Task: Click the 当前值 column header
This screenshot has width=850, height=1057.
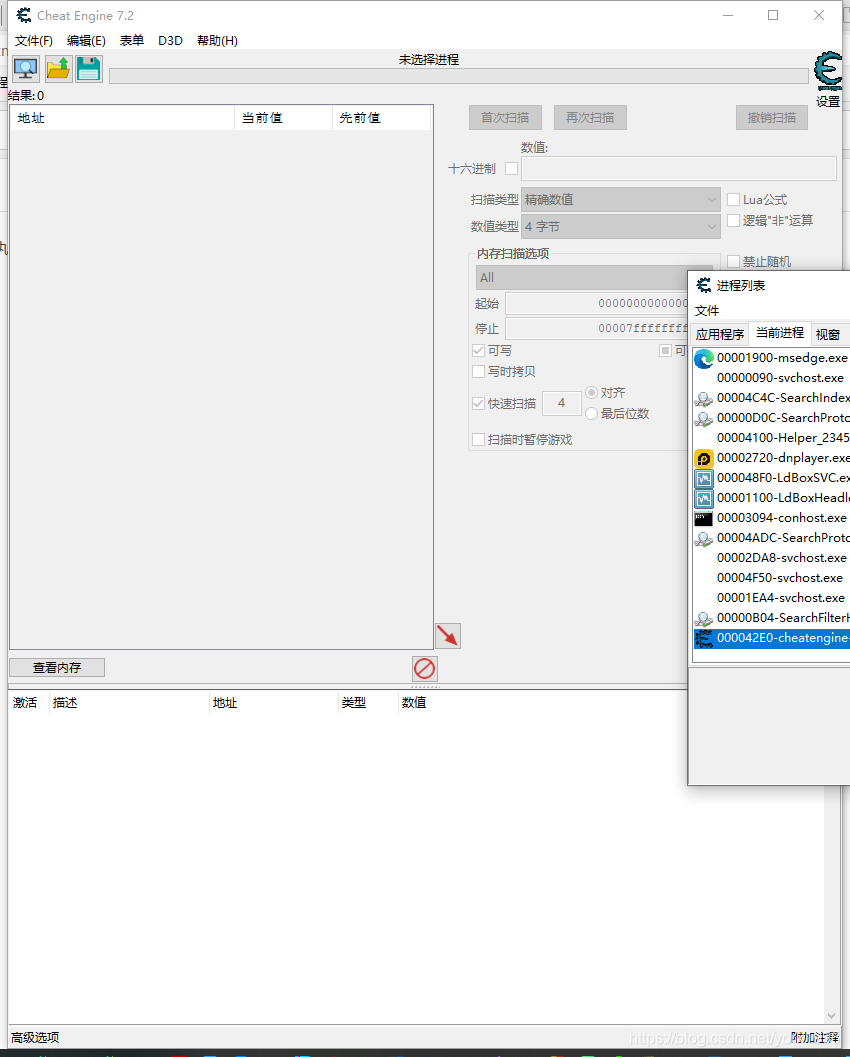Action: [283, 118]
